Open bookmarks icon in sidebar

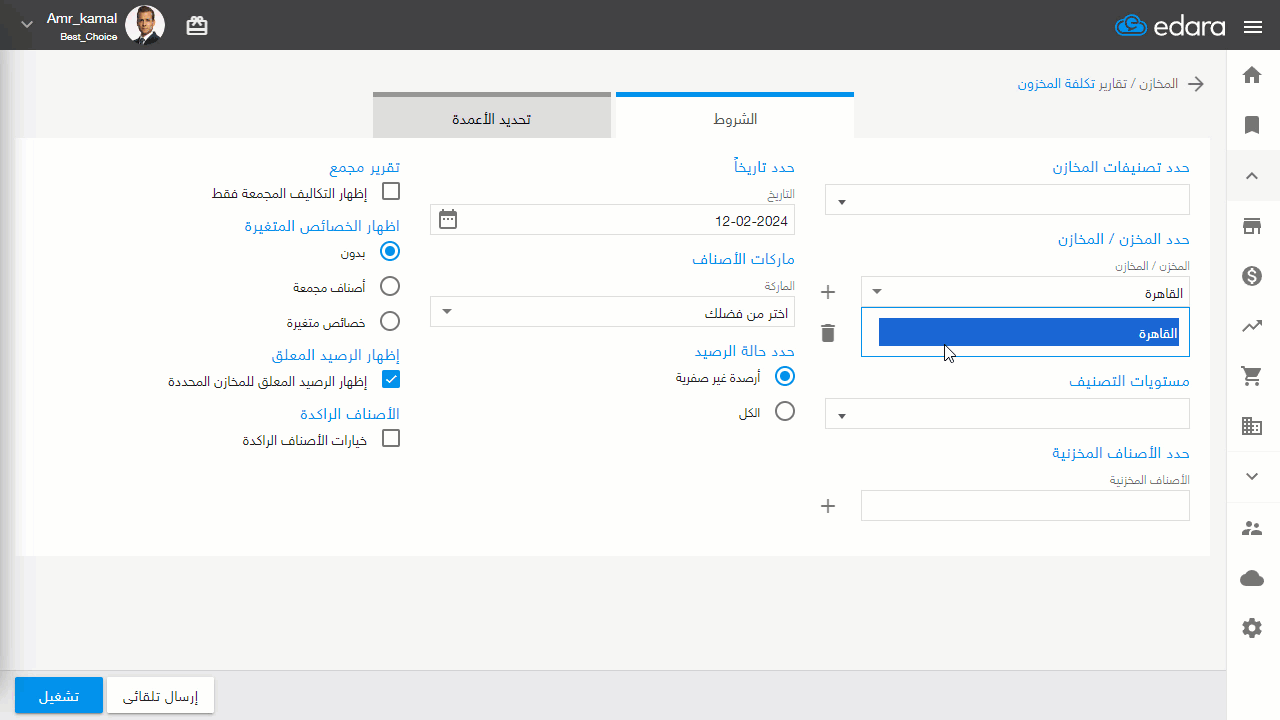[1251, 125]
